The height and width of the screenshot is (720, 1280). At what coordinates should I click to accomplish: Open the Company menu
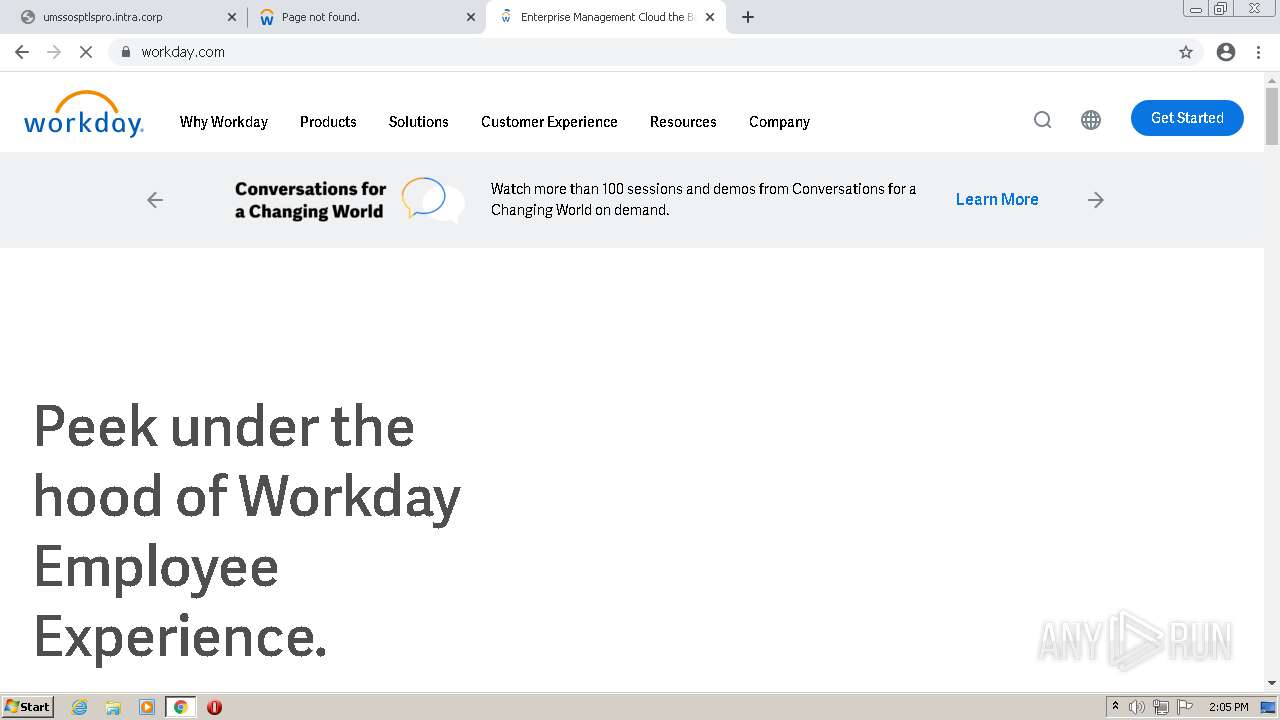pos(779,122)
